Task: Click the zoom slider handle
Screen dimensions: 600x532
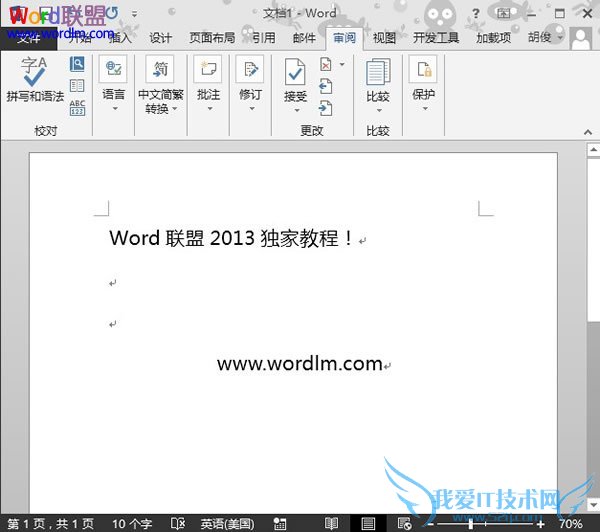Action: click(x=471, y=524)
